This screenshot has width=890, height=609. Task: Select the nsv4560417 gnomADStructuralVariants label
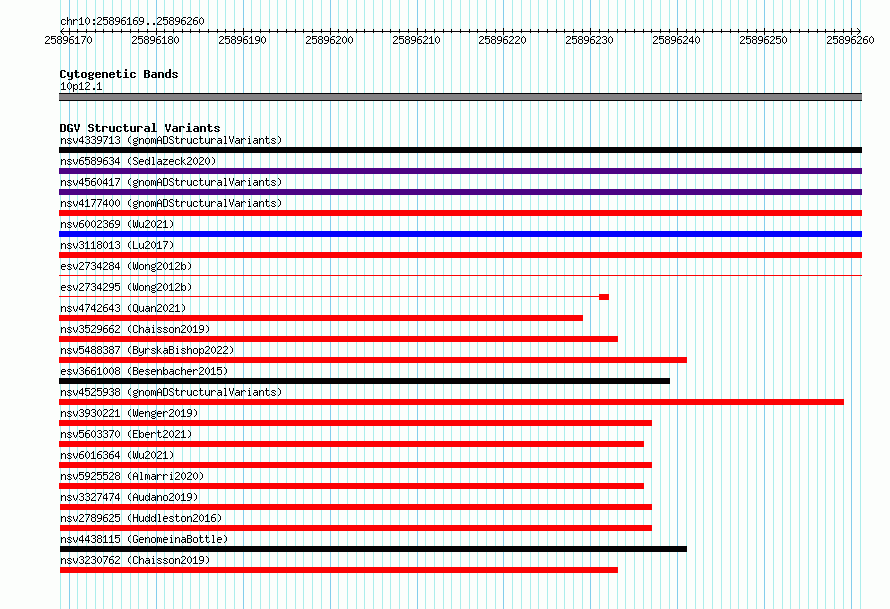click(171, 182)
